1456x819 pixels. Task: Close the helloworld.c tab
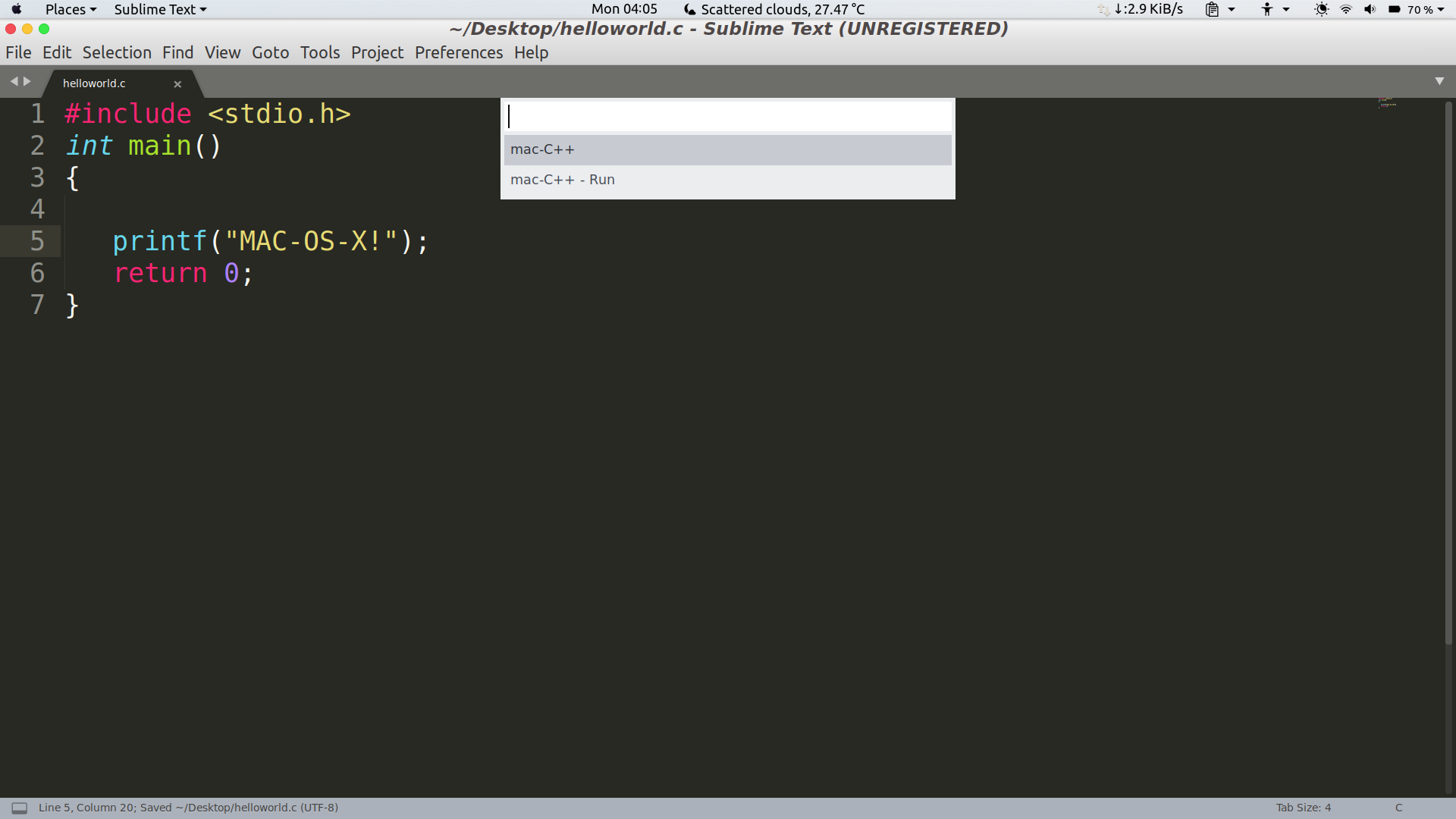[177, 84]
